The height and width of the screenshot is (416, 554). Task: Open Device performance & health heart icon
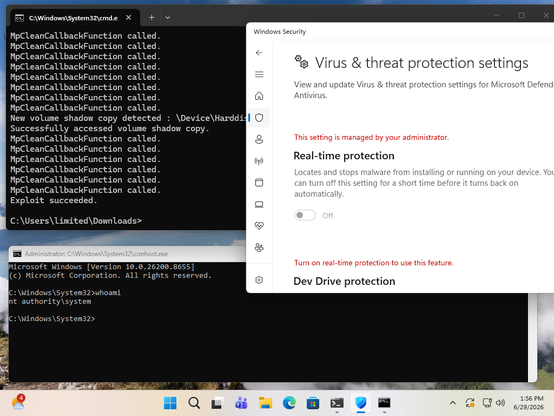click(259, 225)
